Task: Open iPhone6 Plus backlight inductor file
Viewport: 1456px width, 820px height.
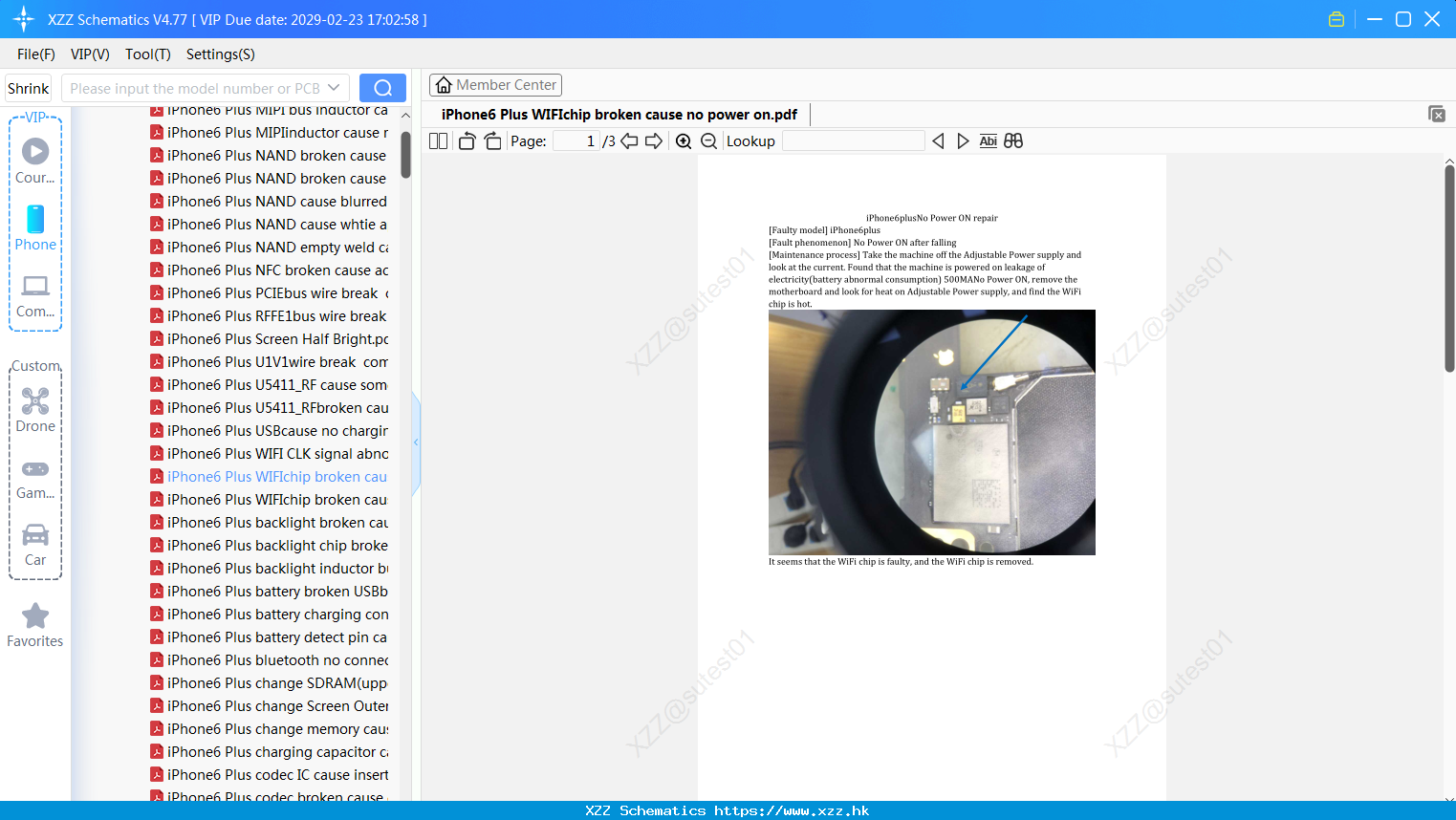Action: tap(278, 569)
